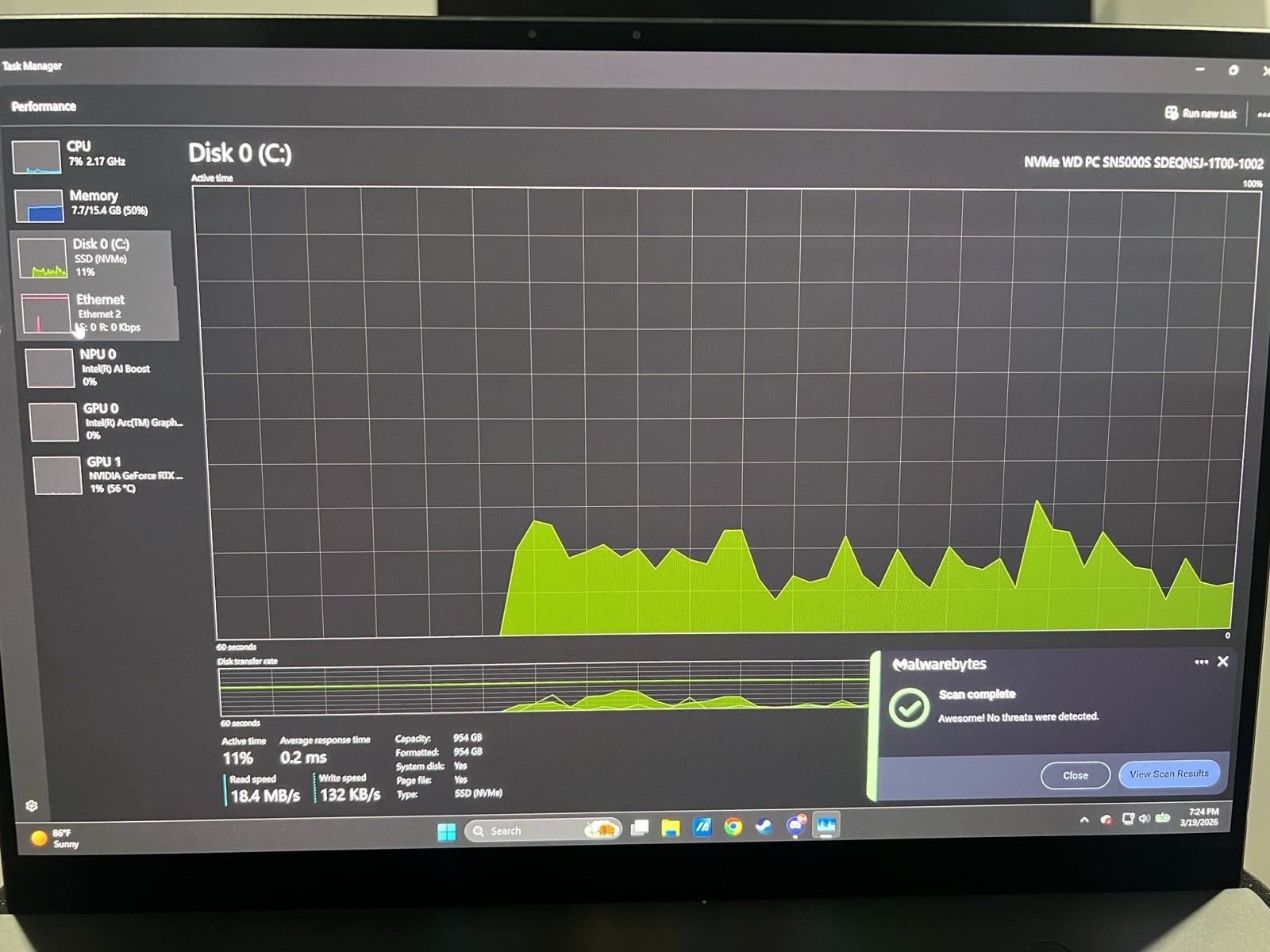
Task: Select the NPU 0 Intel AI Boost item
Action: [x=103, y=367]
